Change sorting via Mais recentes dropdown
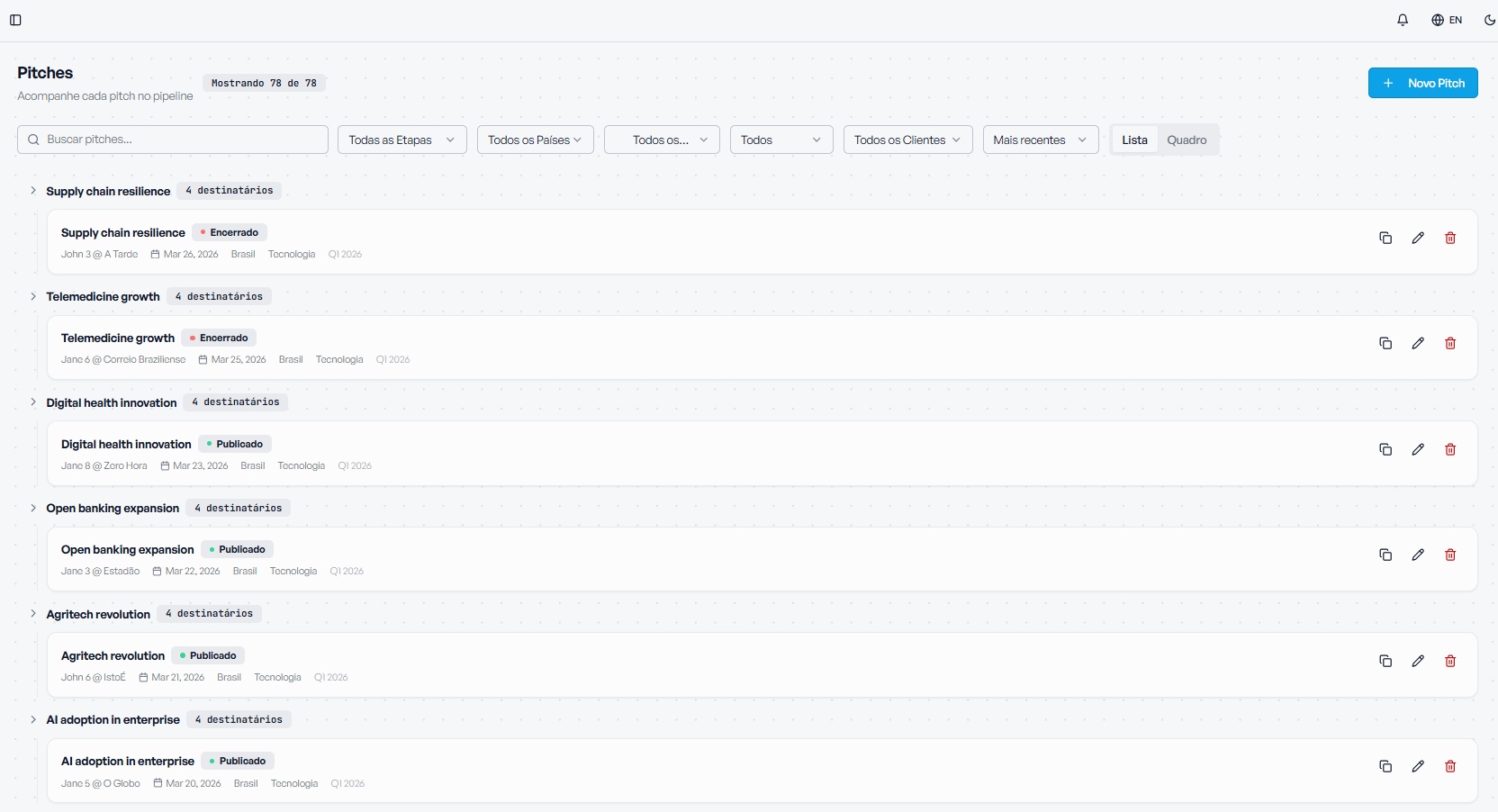 coord(1040,140)
